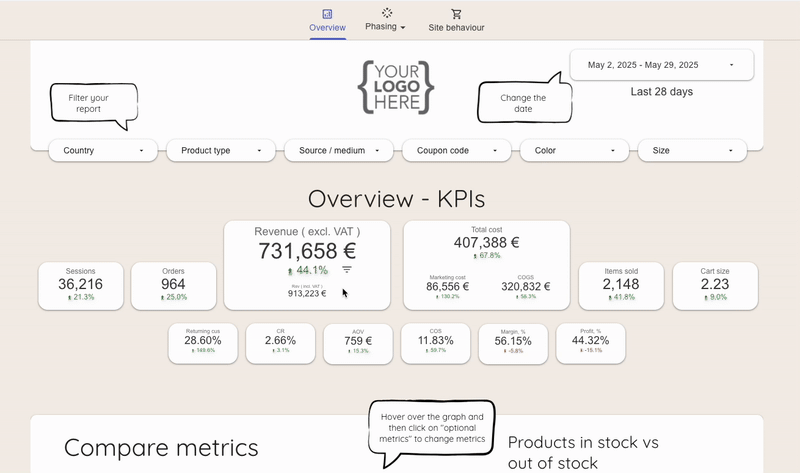Click the Total cost 407,388 € value

coord(486,242)
